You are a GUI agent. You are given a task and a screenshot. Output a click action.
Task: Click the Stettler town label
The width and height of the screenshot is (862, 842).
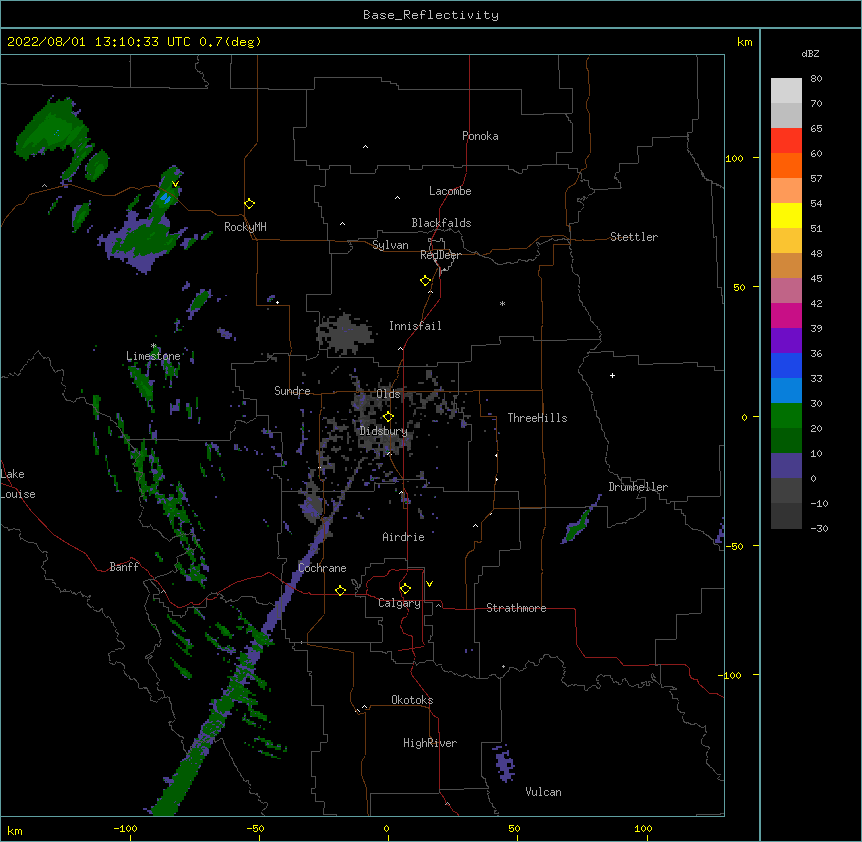click(633, 237)
